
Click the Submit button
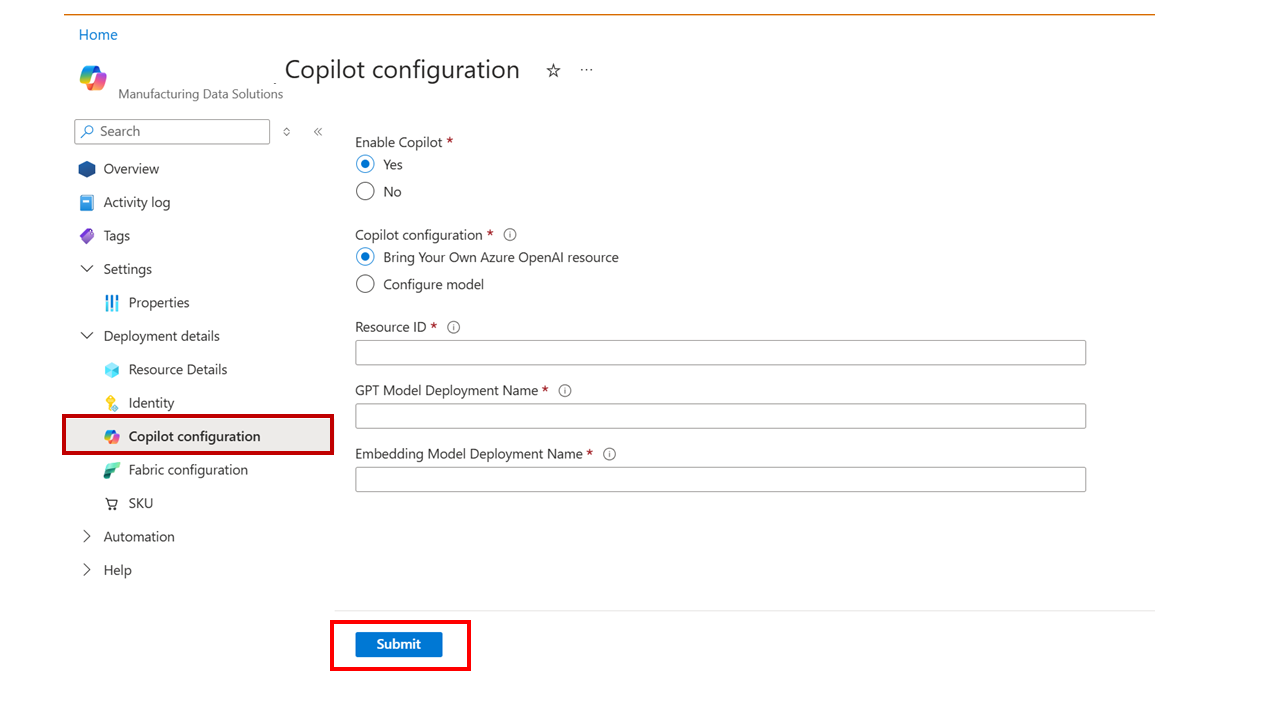(399, 644)
